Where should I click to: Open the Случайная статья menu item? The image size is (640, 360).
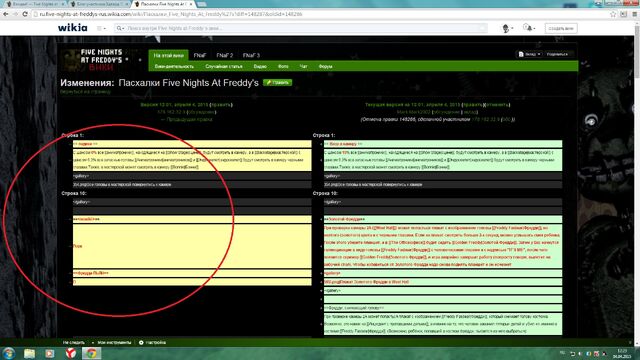(x=224, y=66)
